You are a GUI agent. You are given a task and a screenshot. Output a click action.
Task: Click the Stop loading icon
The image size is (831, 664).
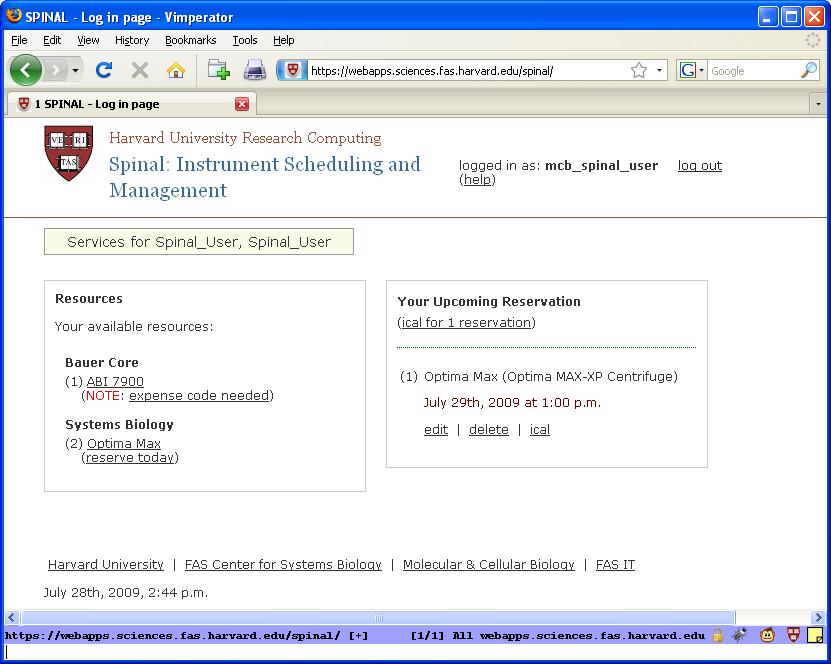[x=137, y=70]
